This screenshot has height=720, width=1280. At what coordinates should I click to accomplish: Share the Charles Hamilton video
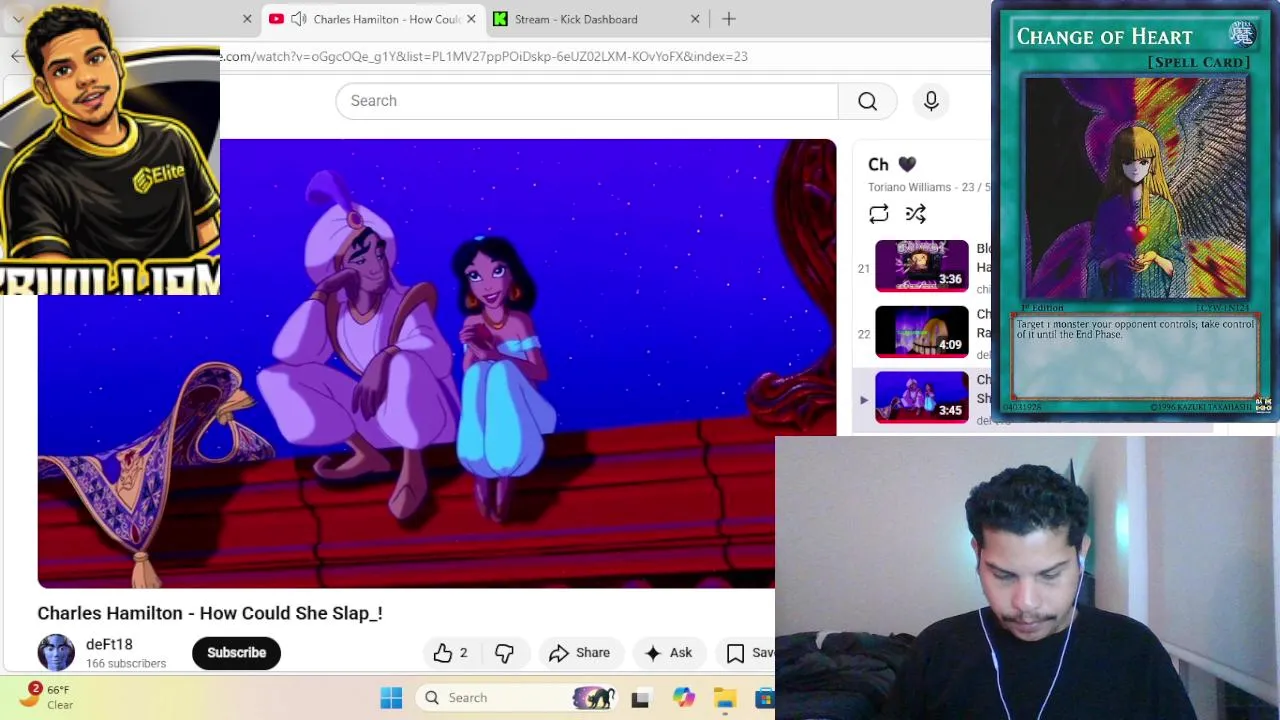pyautogui.click(x=579, y=653)
